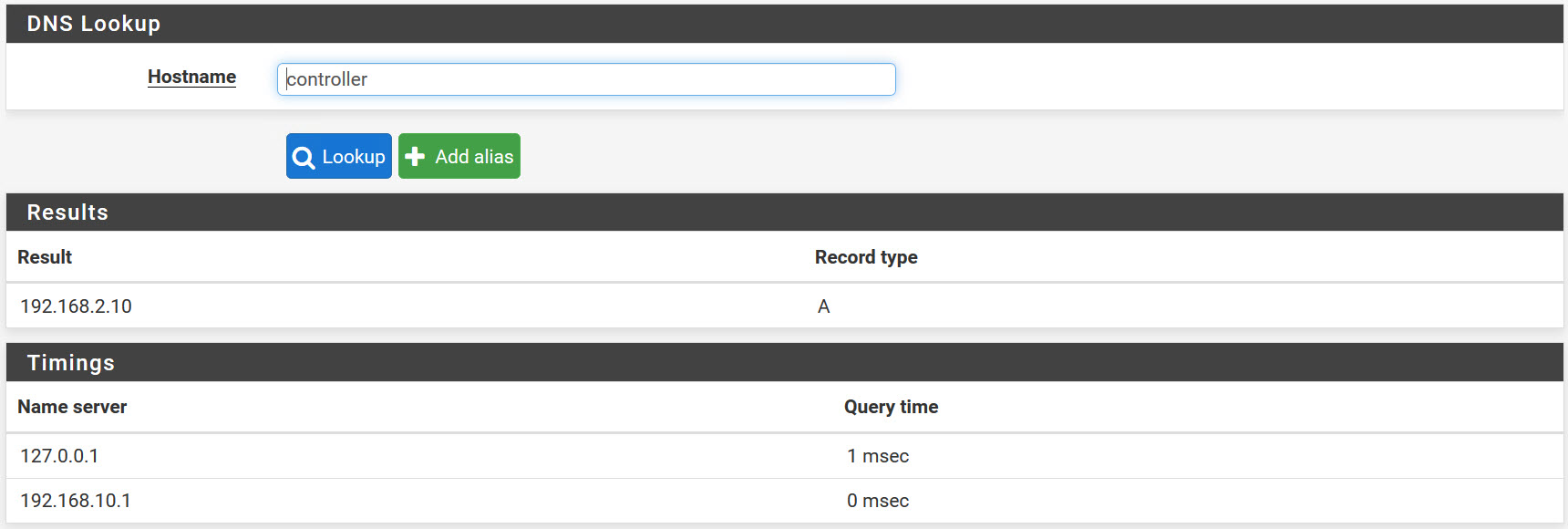
Task: Select the 192.168.10.1 name server cell
Action: [76, 501]
